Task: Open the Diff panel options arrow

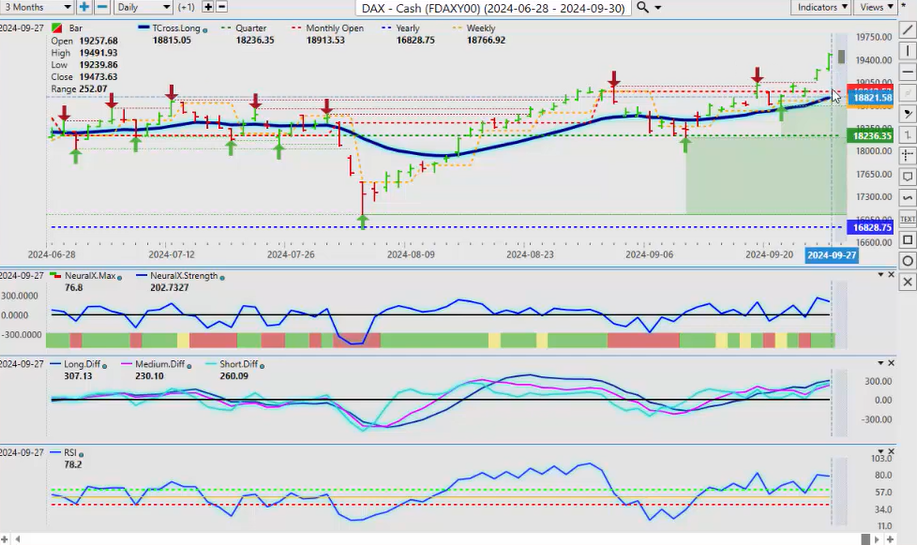Action: (881, 363)
